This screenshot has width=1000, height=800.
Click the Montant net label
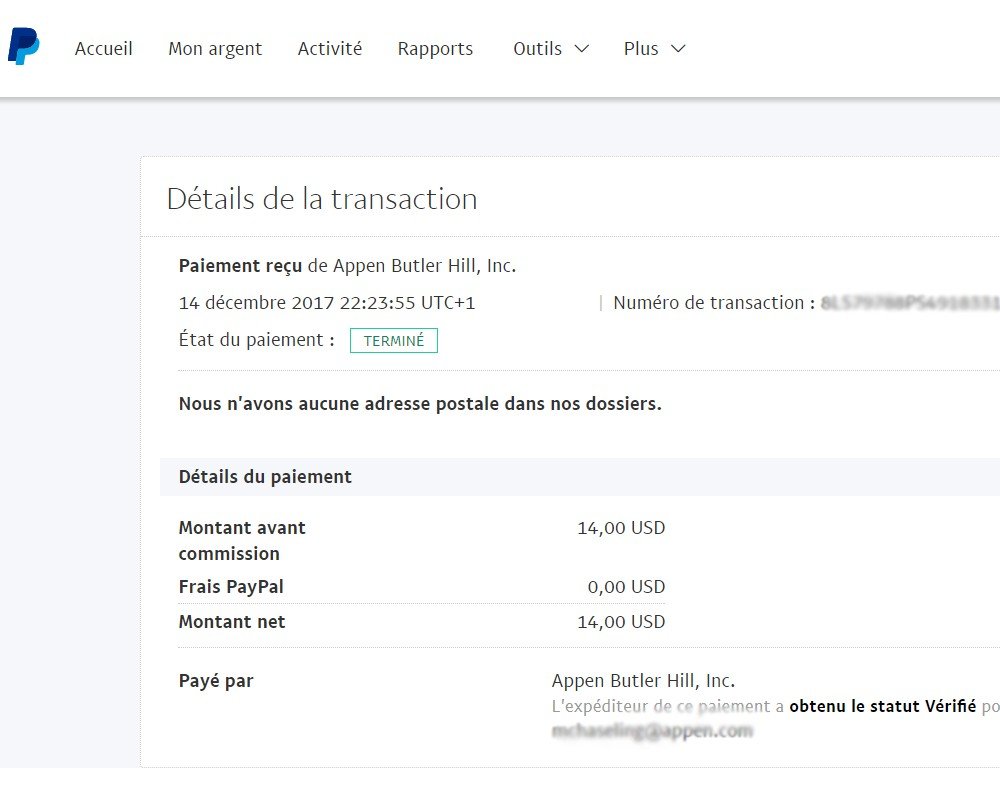(x=232, y=621)
